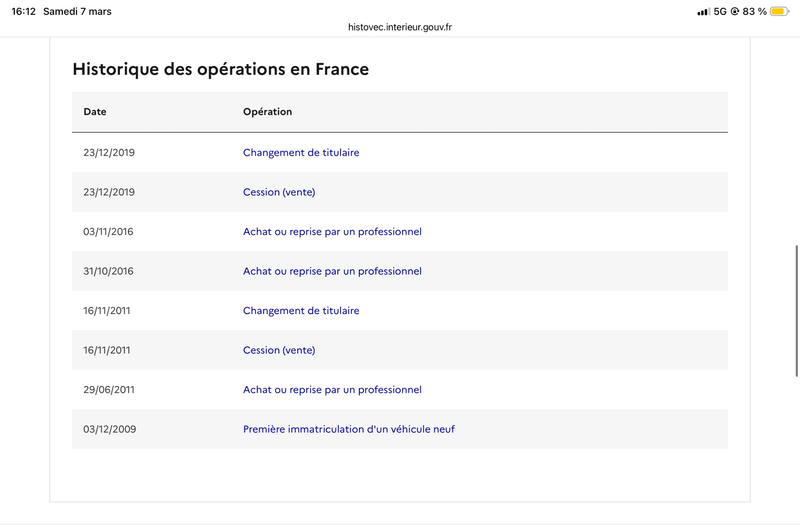Open the 31/10/2016 Achat ou reprise link

click(x=332, y=271)
